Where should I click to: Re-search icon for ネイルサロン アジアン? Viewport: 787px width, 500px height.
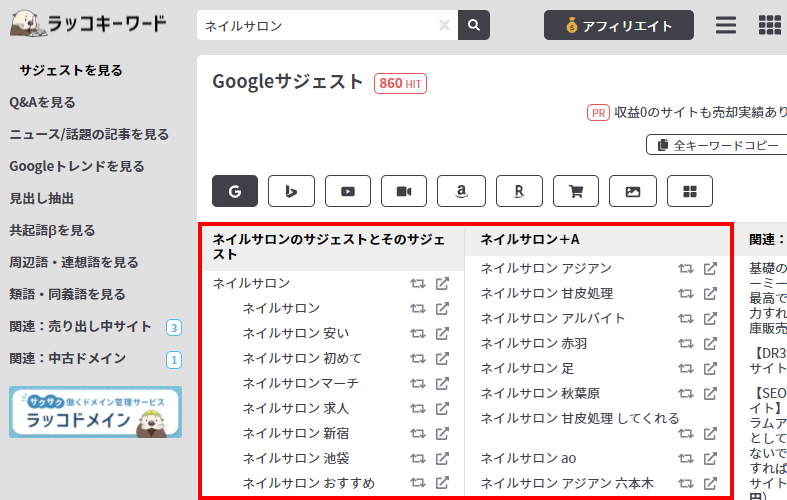point(686,269)
